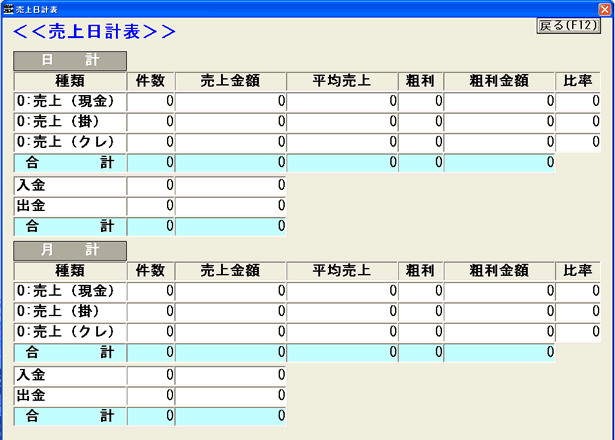Click 比率 field for 売上（掛） in 日計
Image resolution: width=615 pixels, height=440 pixels.
point(579,122)
